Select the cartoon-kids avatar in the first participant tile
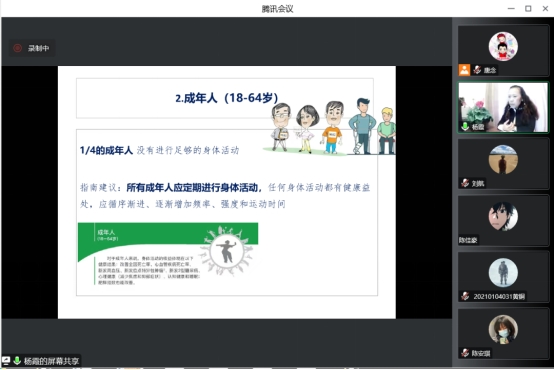The image size is (554, 370). click(503, 46)
